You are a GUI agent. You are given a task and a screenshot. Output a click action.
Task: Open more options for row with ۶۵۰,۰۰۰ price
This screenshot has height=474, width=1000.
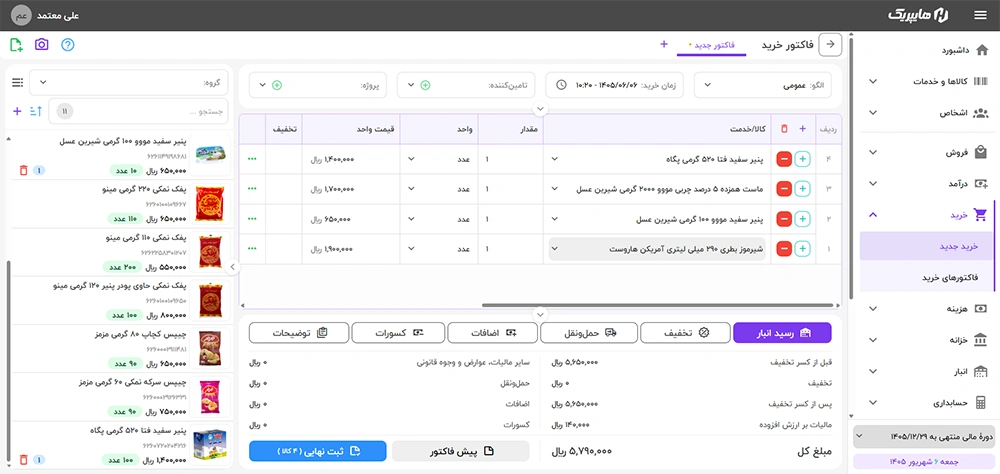252,219
